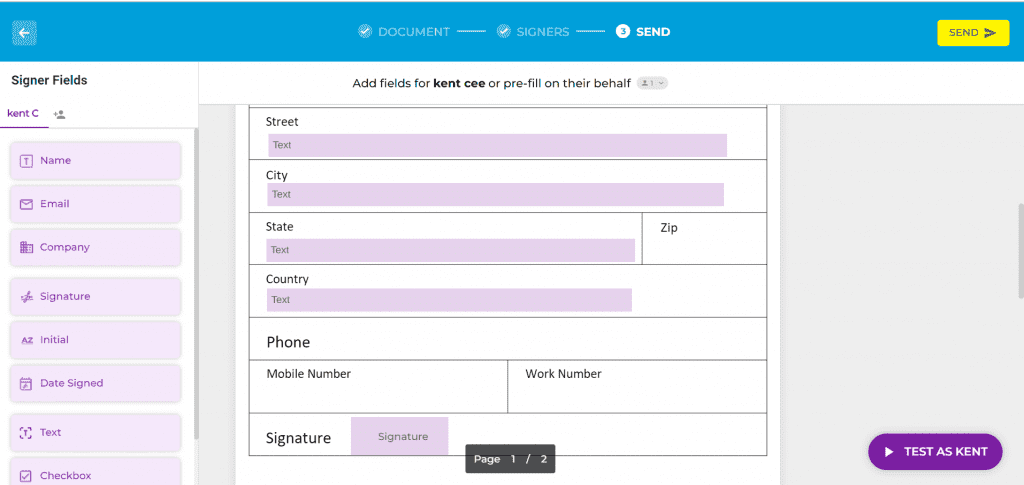
Task: Switch to the kent C tab
Action: (x=23, y=114)
